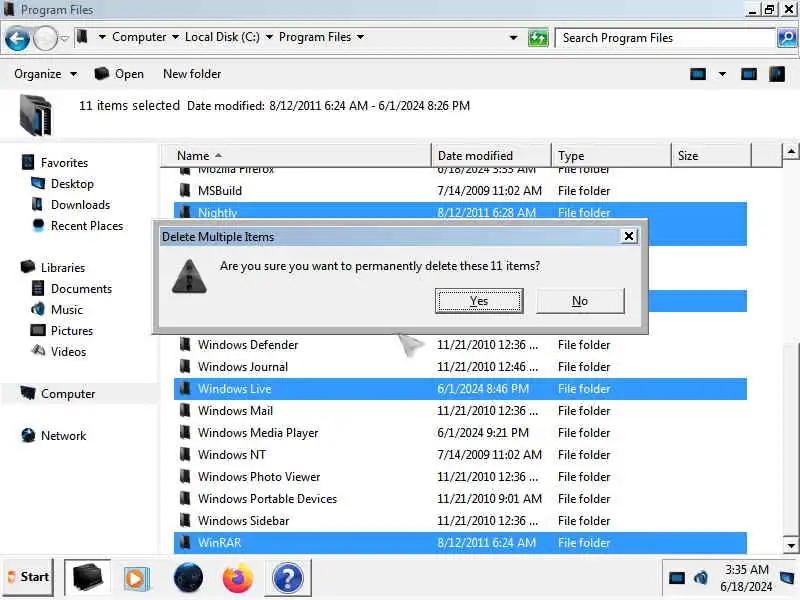The width and height of the screenshot is (800, 600).
Task: Open the view options dropdown arrow
Action: (722, 74)
